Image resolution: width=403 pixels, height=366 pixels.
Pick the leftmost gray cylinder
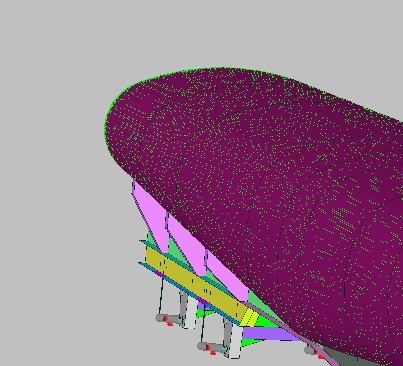[167, 319]
